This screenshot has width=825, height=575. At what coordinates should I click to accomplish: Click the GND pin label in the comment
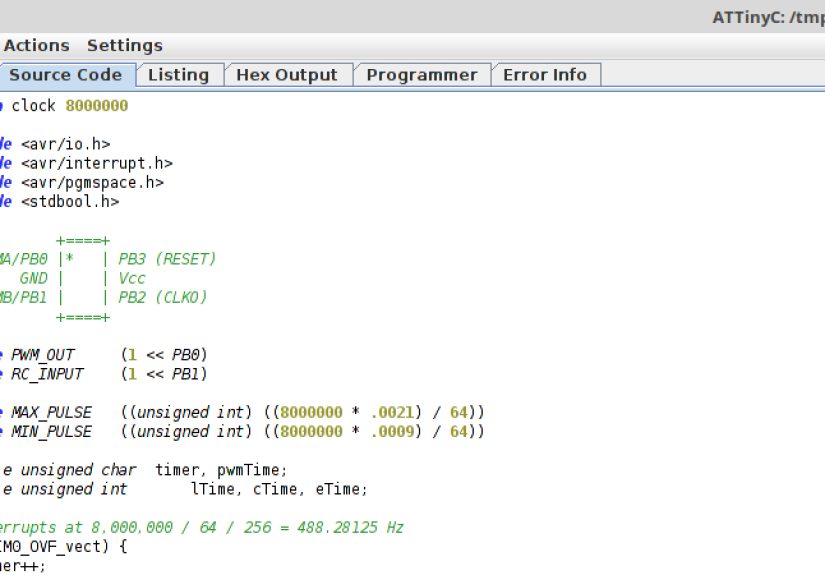34,278
